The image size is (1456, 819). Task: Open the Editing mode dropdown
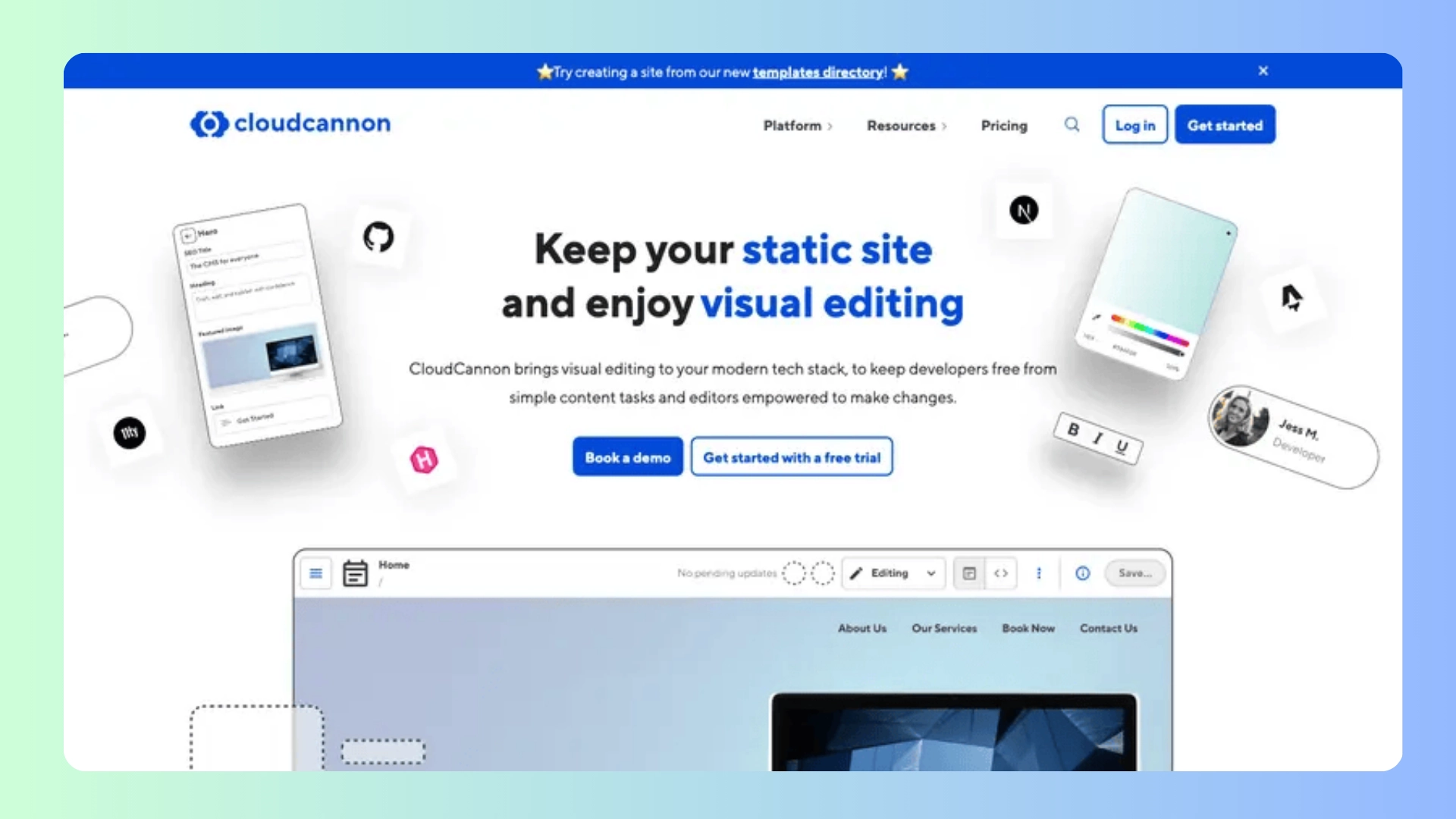pos(893,573)
